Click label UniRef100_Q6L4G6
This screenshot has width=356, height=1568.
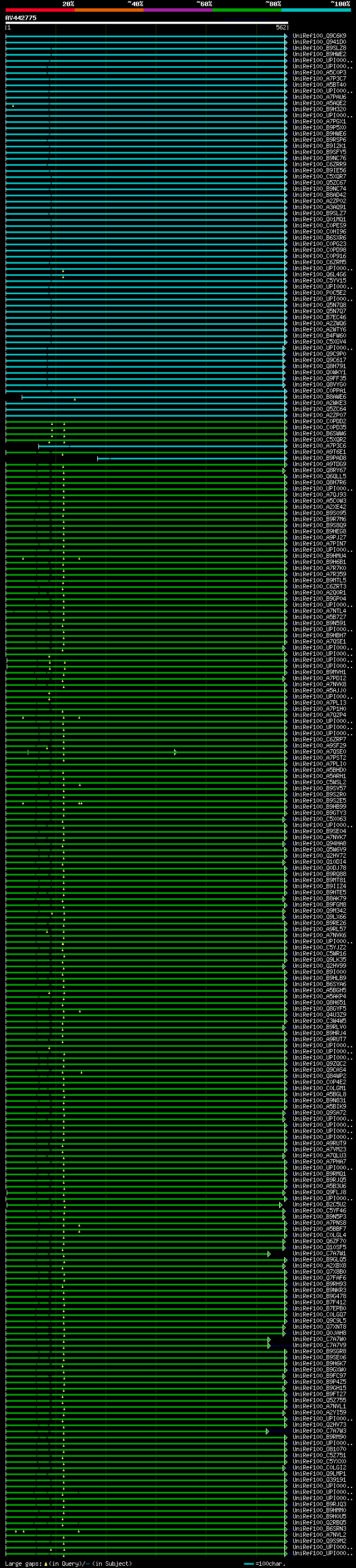pyautogui.click(x=319, y=275)
